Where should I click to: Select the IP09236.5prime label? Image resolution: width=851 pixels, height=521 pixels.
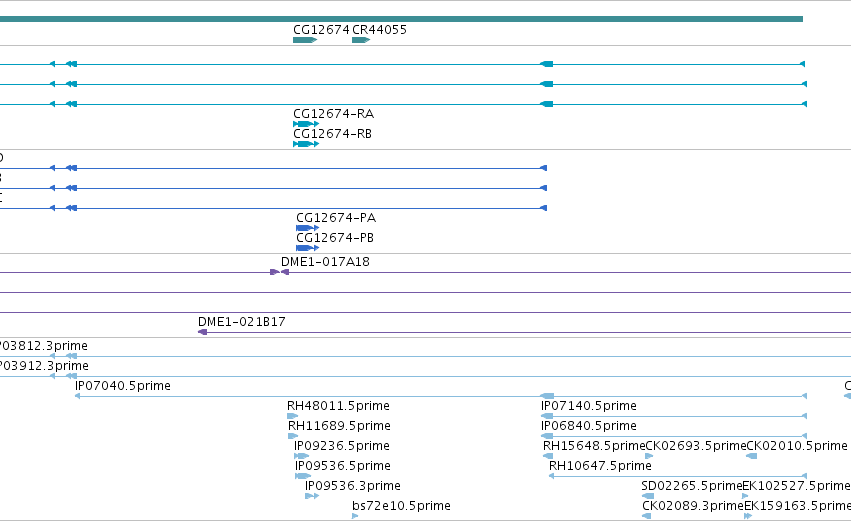(341, 446)
